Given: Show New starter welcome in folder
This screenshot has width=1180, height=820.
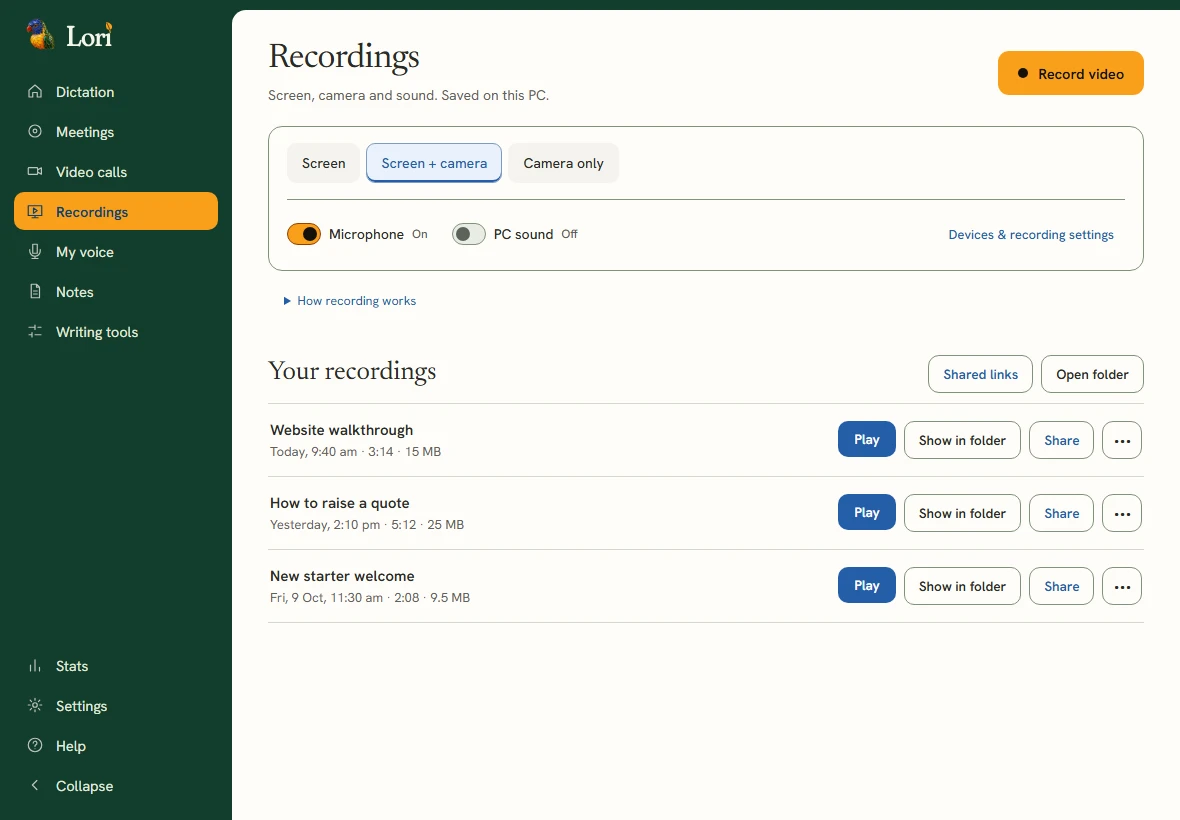Looking at the screenshot, I should point(962,586).
